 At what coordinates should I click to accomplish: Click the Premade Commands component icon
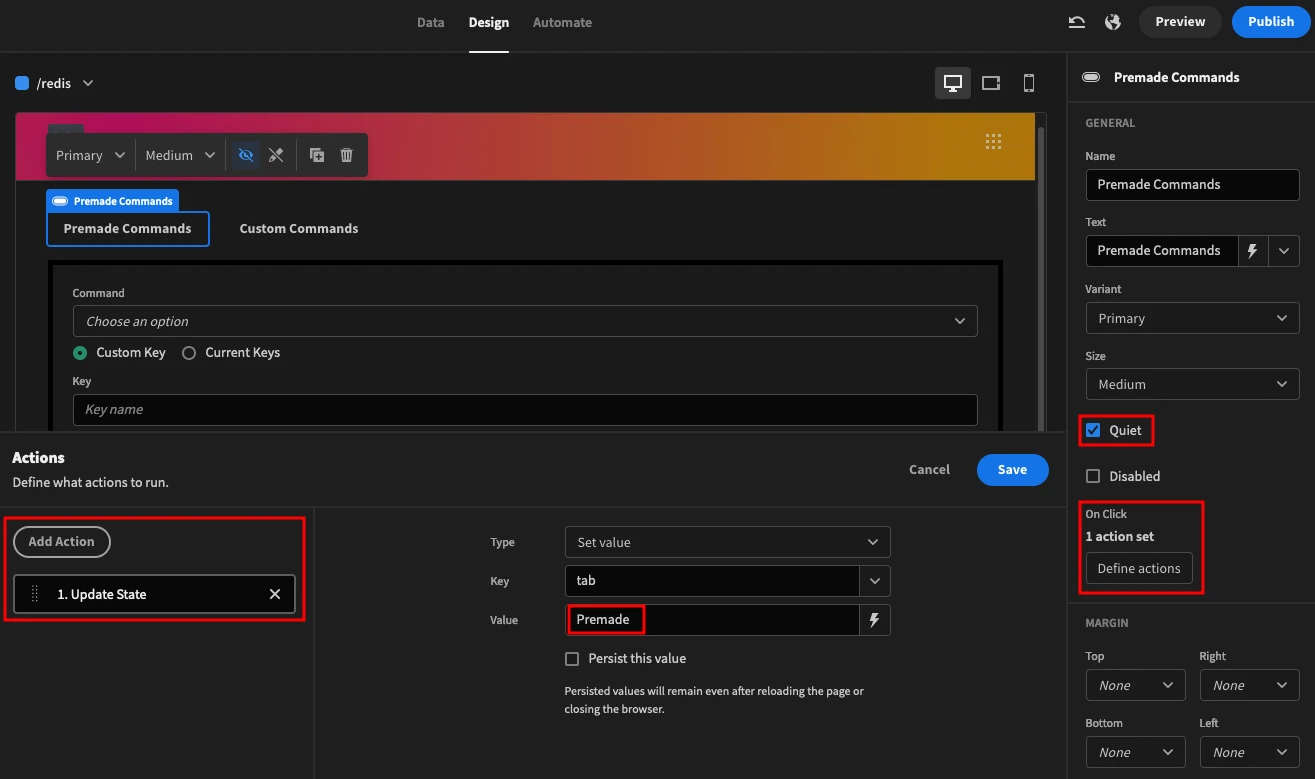1091,77
